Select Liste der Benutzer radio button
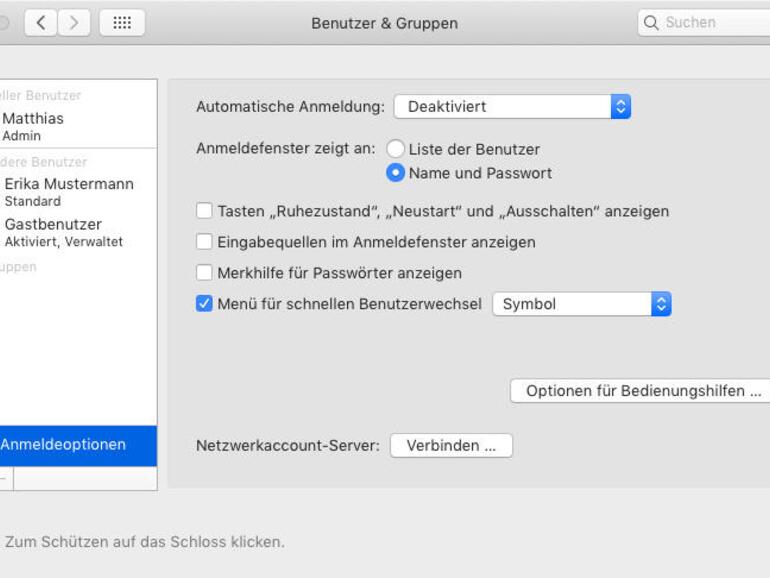The width and height of the screenshot is (770, 578). point(396,149)
